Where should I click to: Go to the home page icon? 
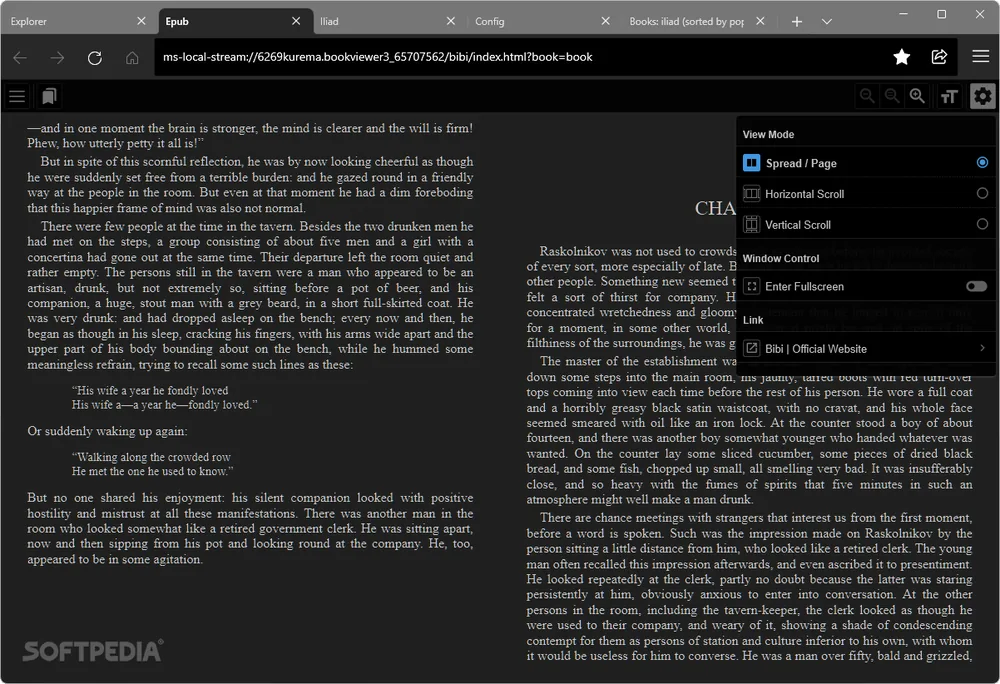(x=132, y=58)
